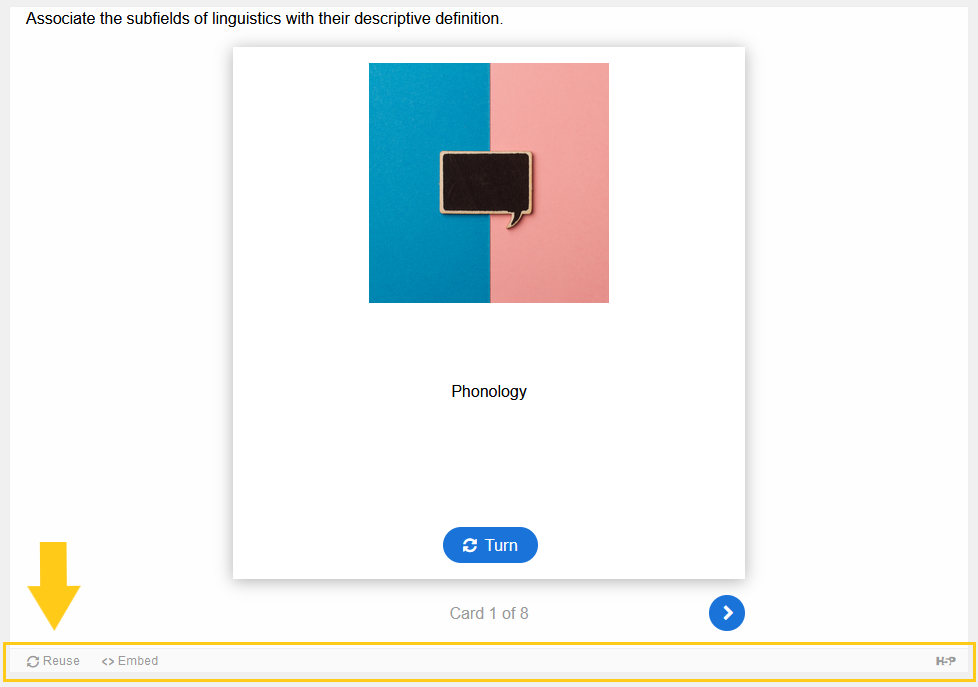Click the H5P logo icon
The image size is (978, 687).
pos(946,661)
